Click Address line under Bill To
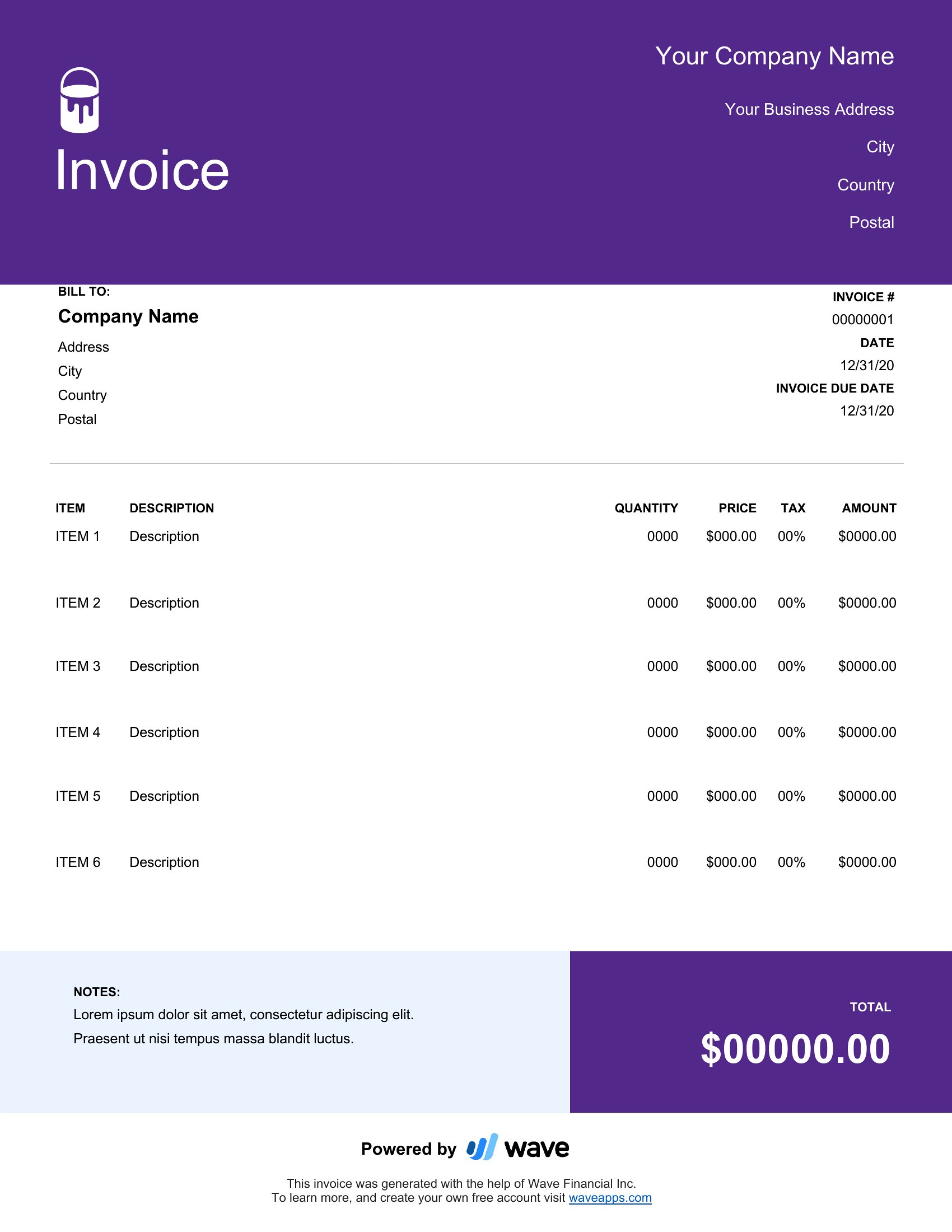Screen dimensions: 952x1232 [83, 347]
